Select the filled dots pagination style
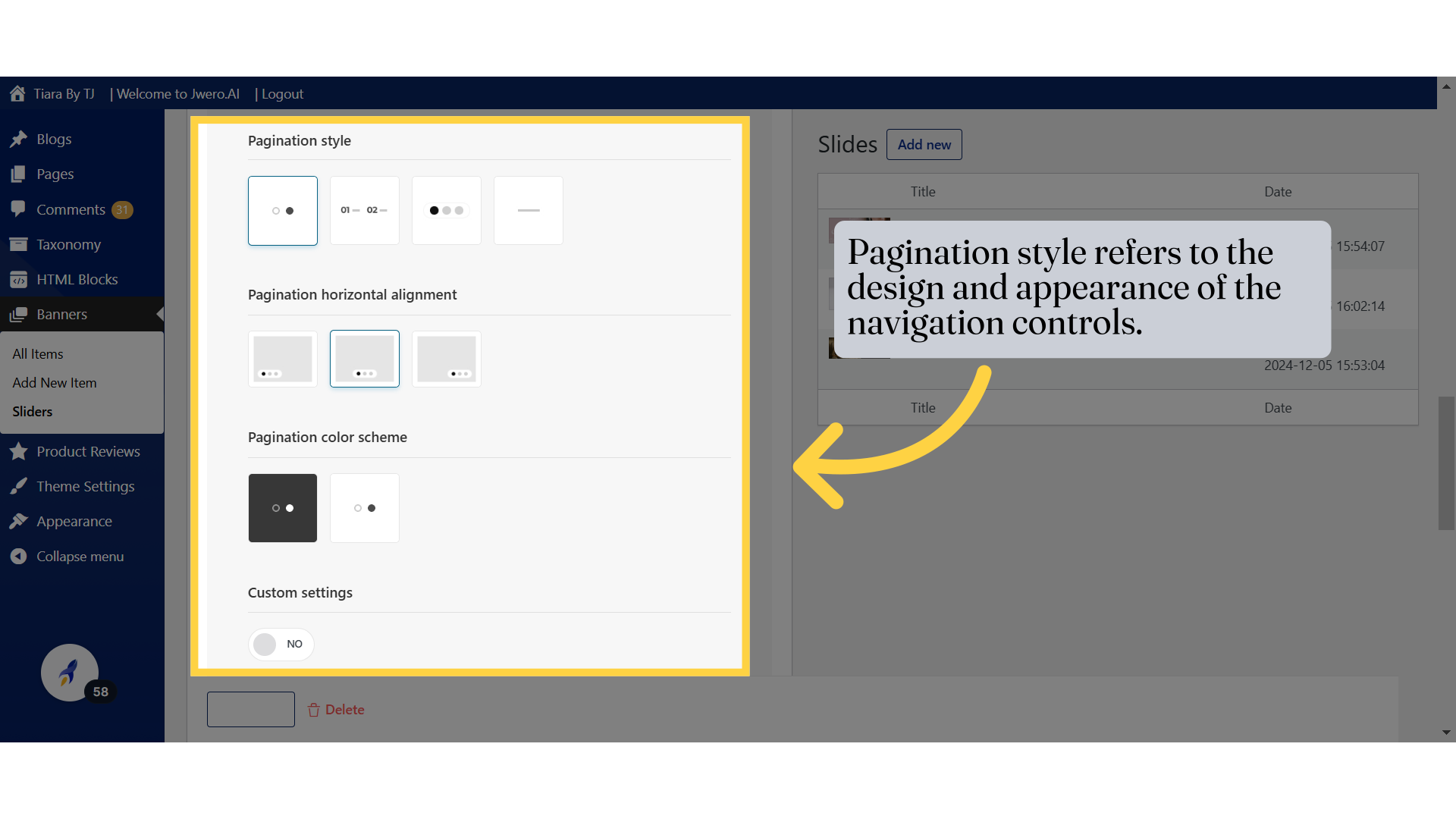This screenshot has height=819, width=1456. tap(446, 210)
